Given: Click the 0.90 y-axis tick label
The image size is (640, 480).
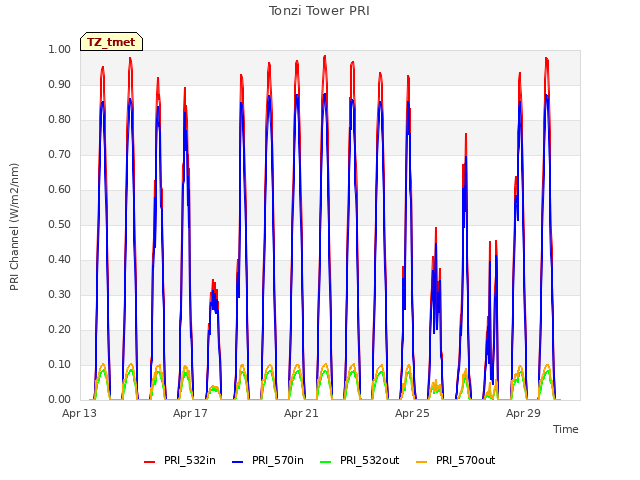Looking at the screenshot, I should (x=60, y=84).
